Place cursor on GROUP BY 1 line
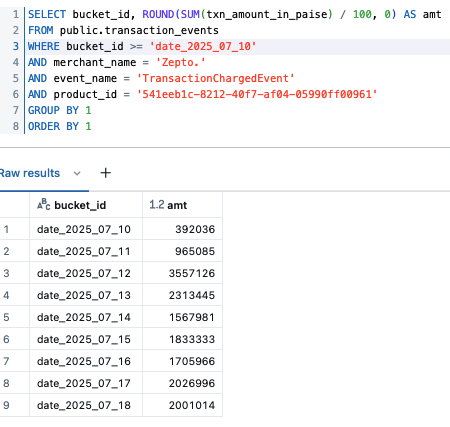Image resolution: width=450 pixels, height=427 pixels. pyautogui.click(x=60, y=110)
